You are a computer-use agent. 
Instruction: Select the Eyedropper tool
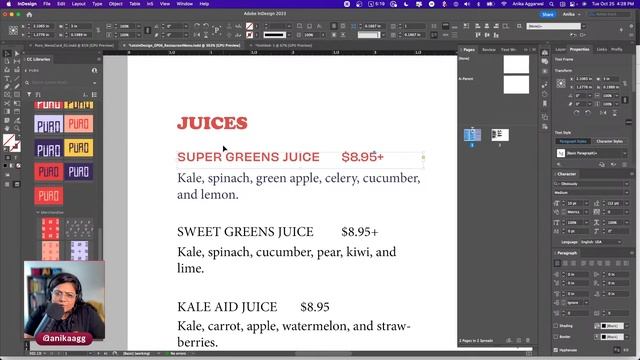tap(17, 120)
